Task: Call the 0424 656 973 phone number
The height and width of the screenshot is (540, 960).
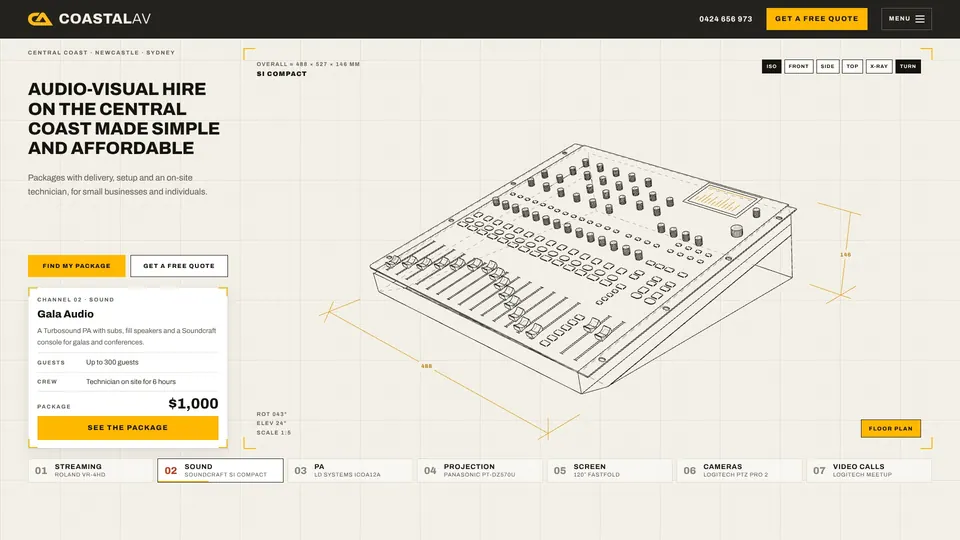Action: point(726,19)
